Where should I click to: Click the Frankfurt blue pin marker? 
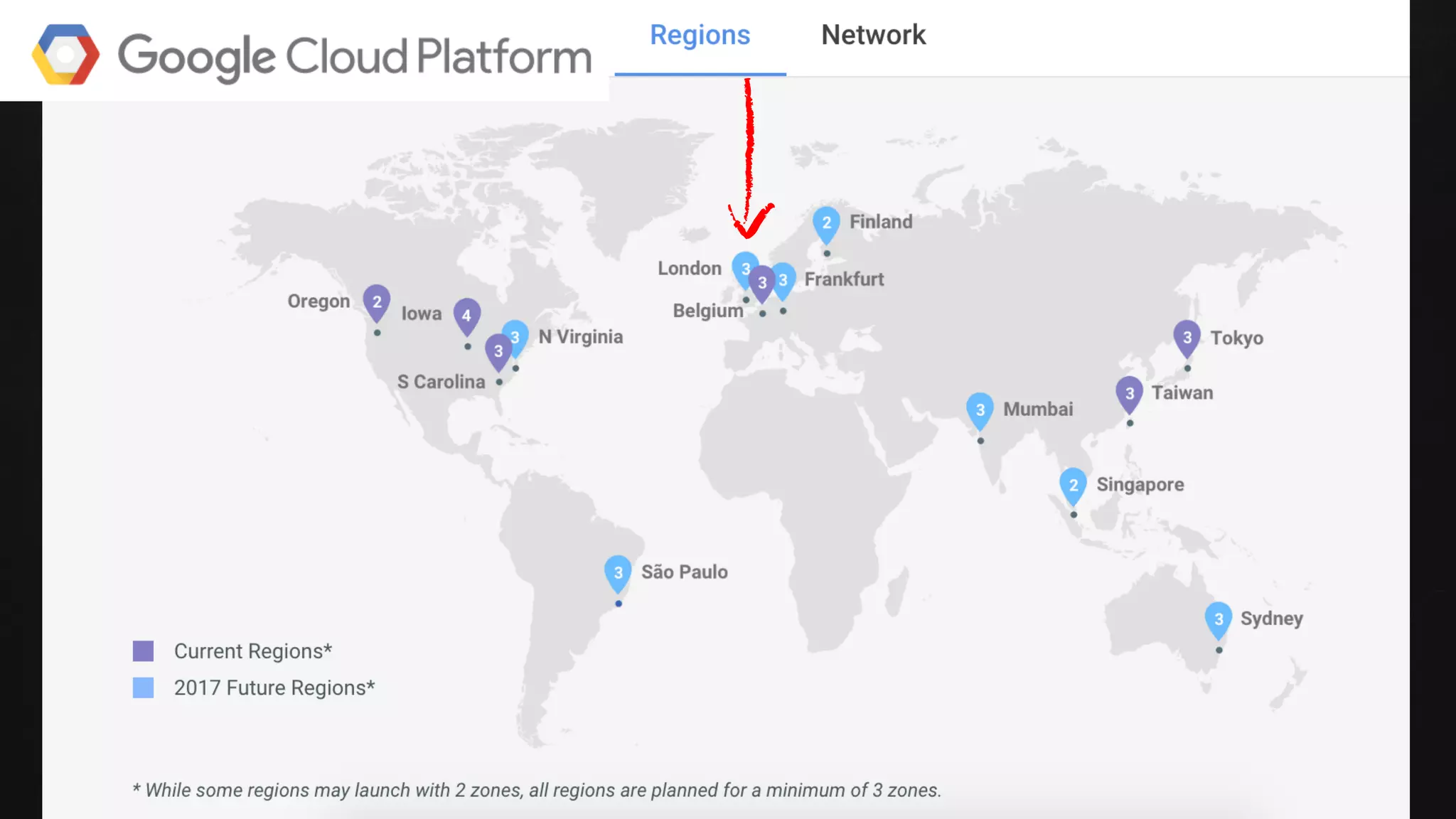(786, 280)
